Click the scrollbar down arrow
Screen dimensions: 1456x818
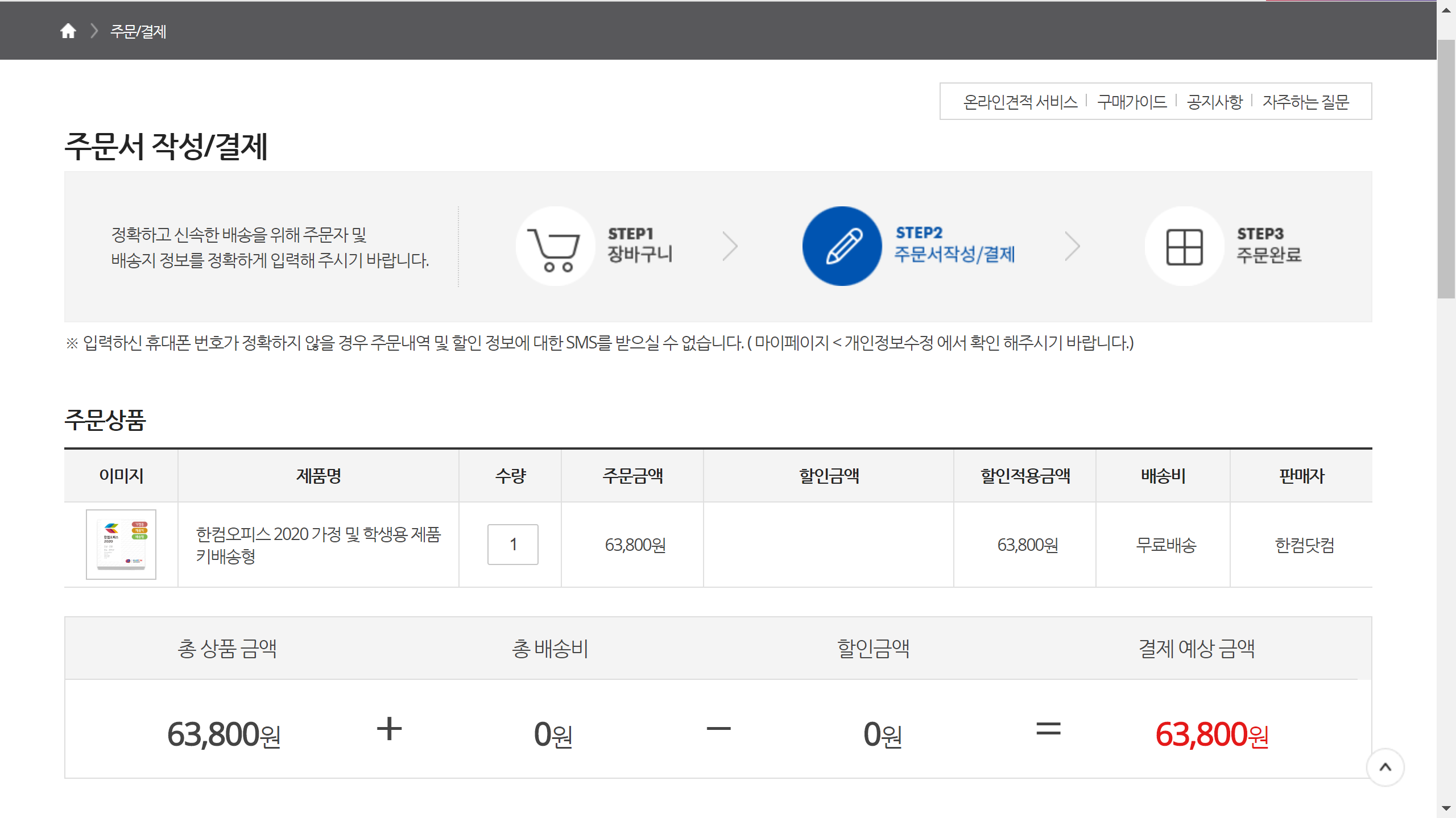(x=1446, y=809)
